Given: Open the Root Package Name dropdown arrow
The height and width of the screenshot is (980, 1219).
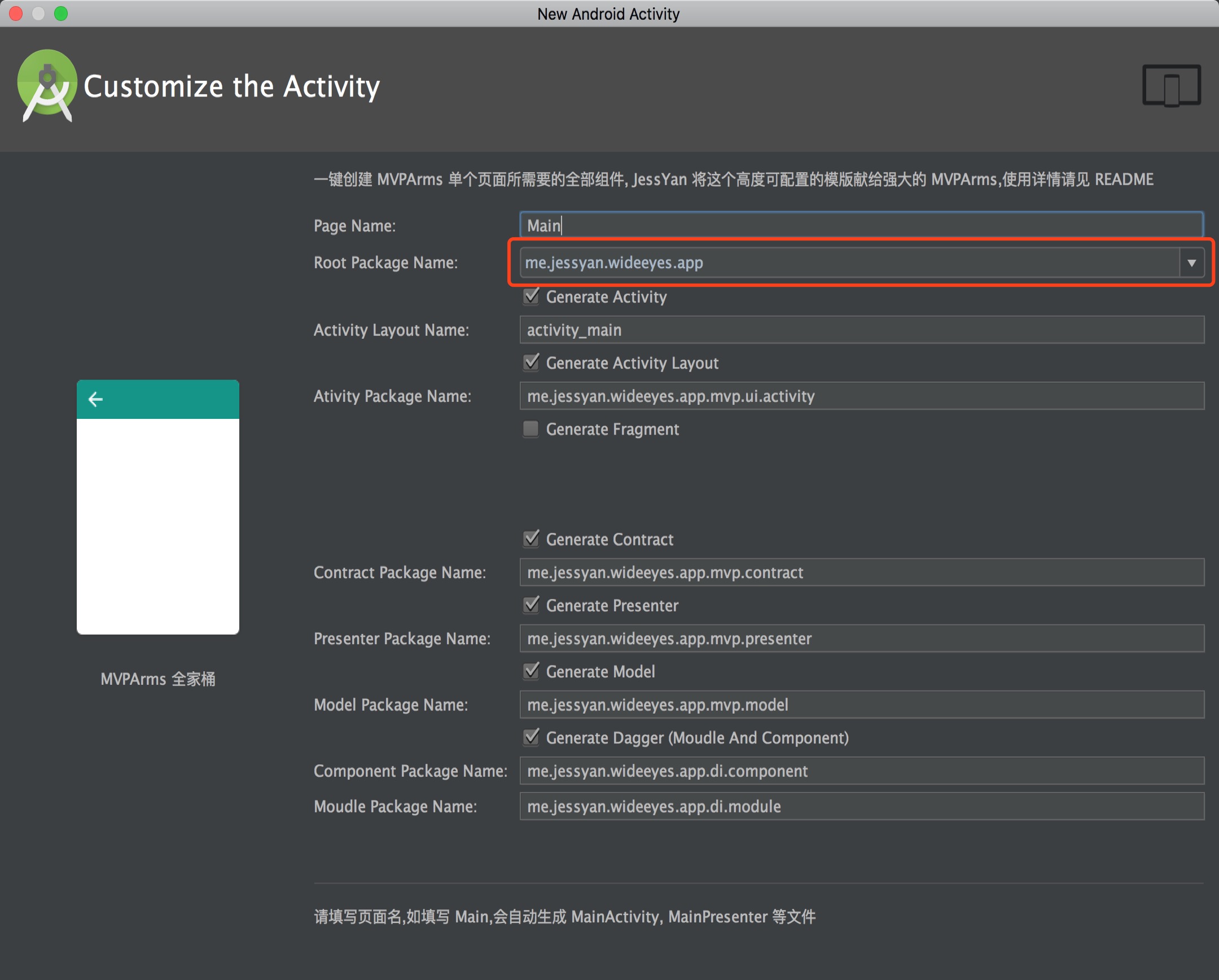Looking at the screenshot, I should coord(1191,263).
